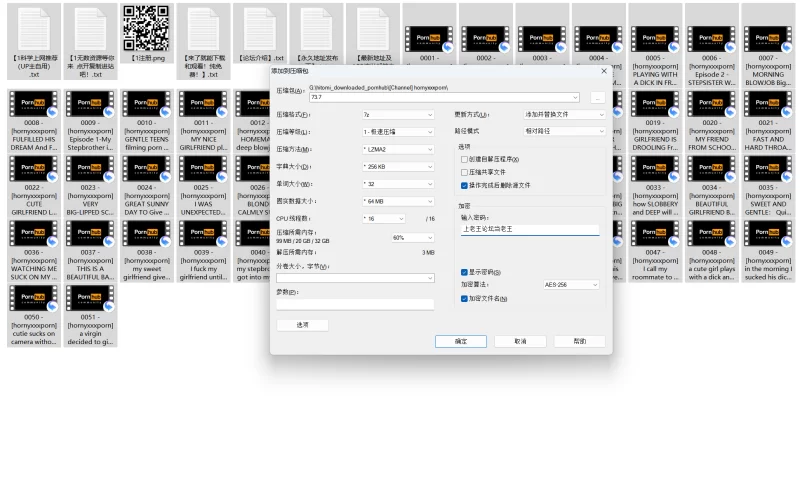Open the AES-256 encryption algorithm dropdown

click(571, 285)
